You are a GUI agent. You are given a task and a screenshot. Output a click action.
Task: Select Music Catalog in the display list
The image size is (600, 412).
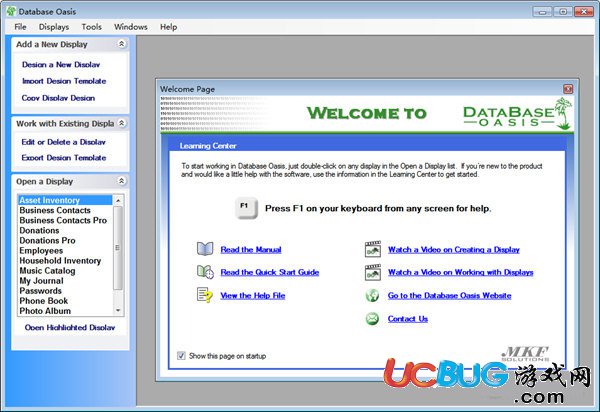tap(65, 270)
